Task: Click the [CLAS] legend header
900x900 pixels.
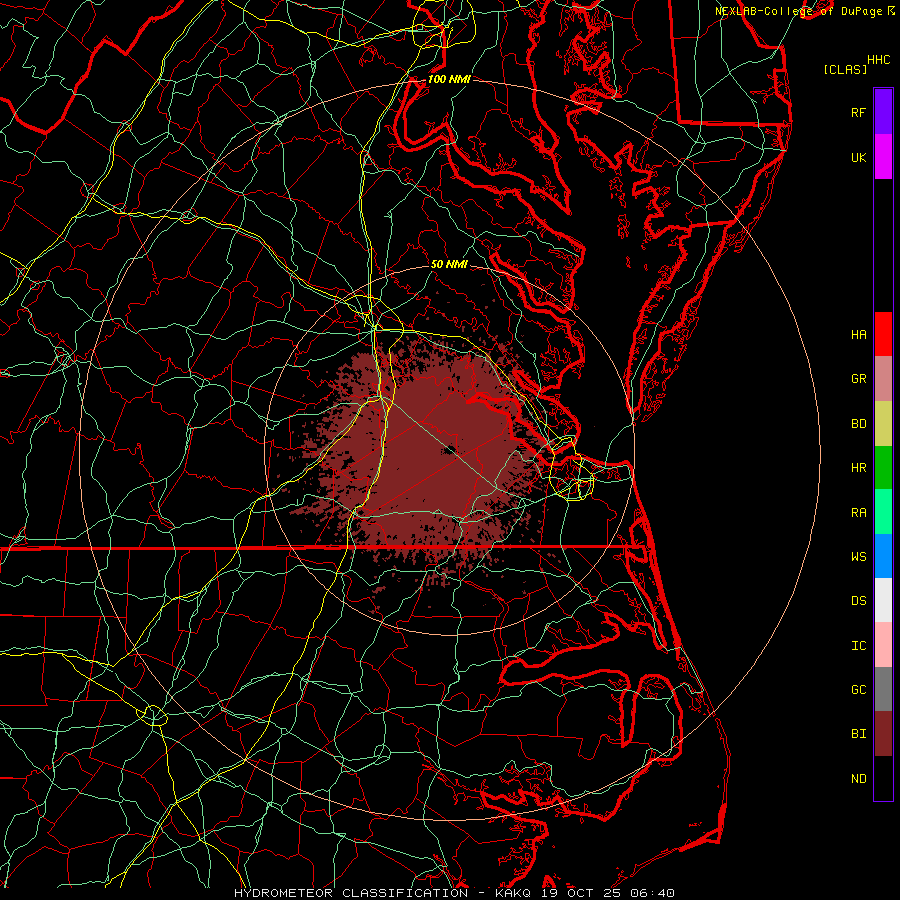Action: (845, 69)
